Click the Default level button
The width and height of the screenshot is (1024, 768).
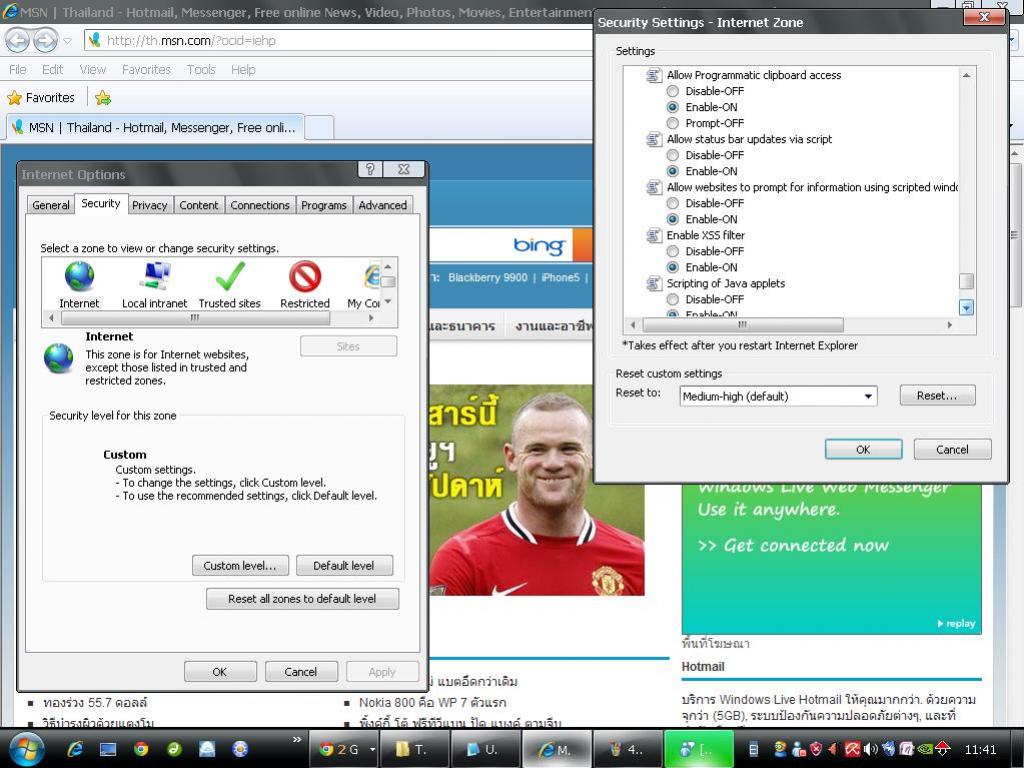[x=344, y=566]
